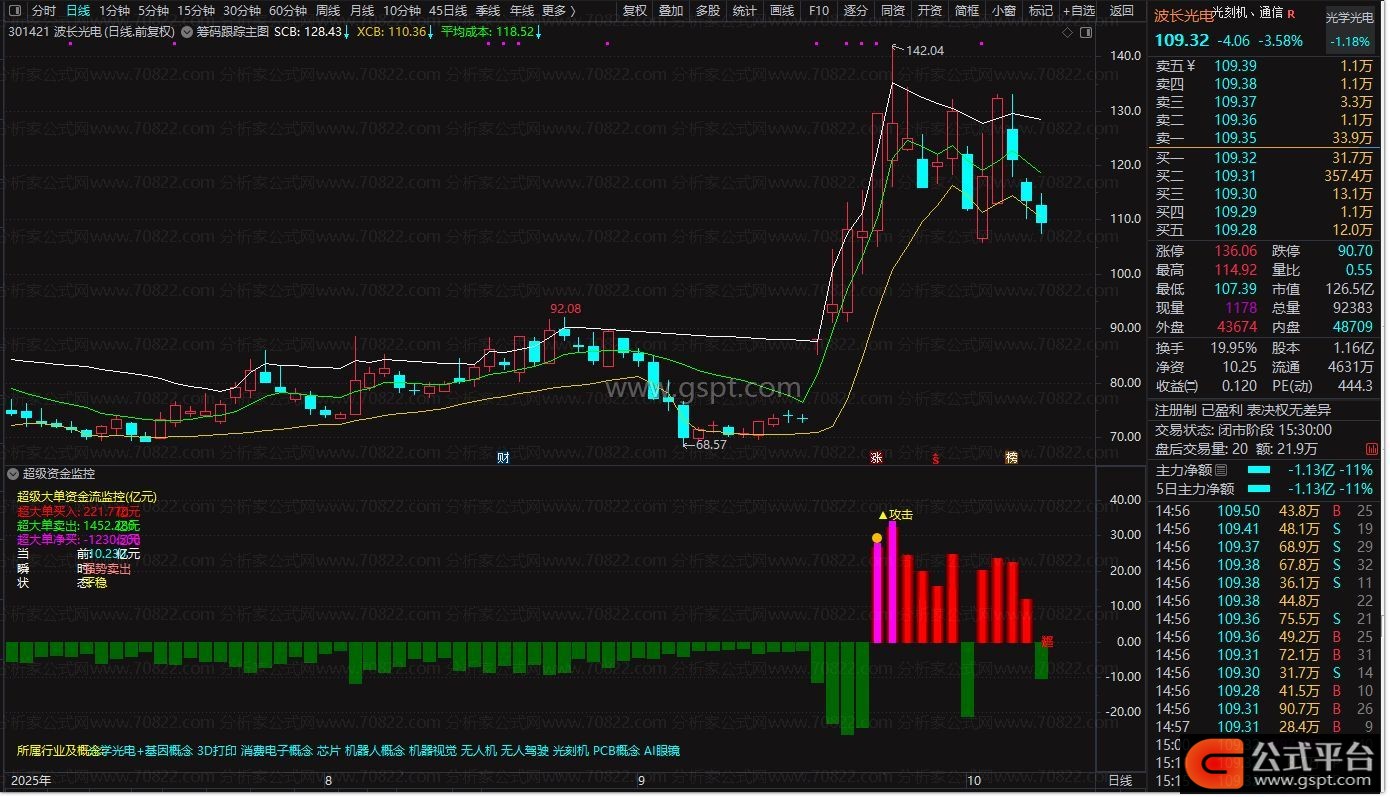Expand the 超级资金监控 indicator dropdown
The image size is (1390, 797).
tap(13, 474)
